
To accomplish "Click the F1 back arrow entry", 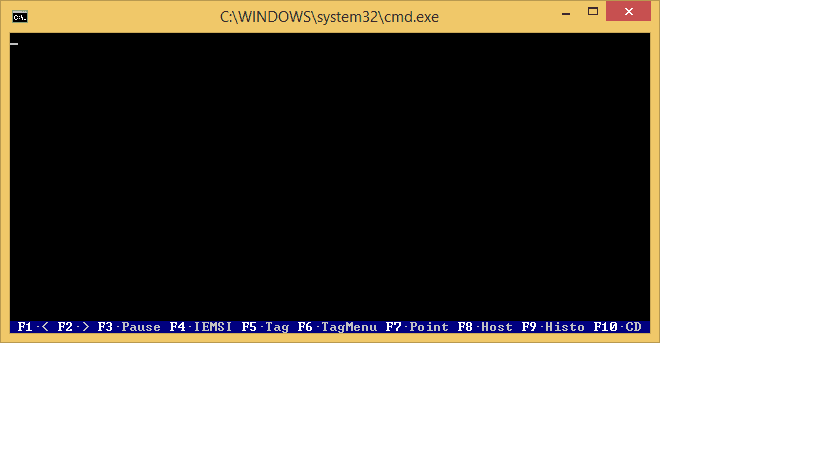I will pos(33,327).
